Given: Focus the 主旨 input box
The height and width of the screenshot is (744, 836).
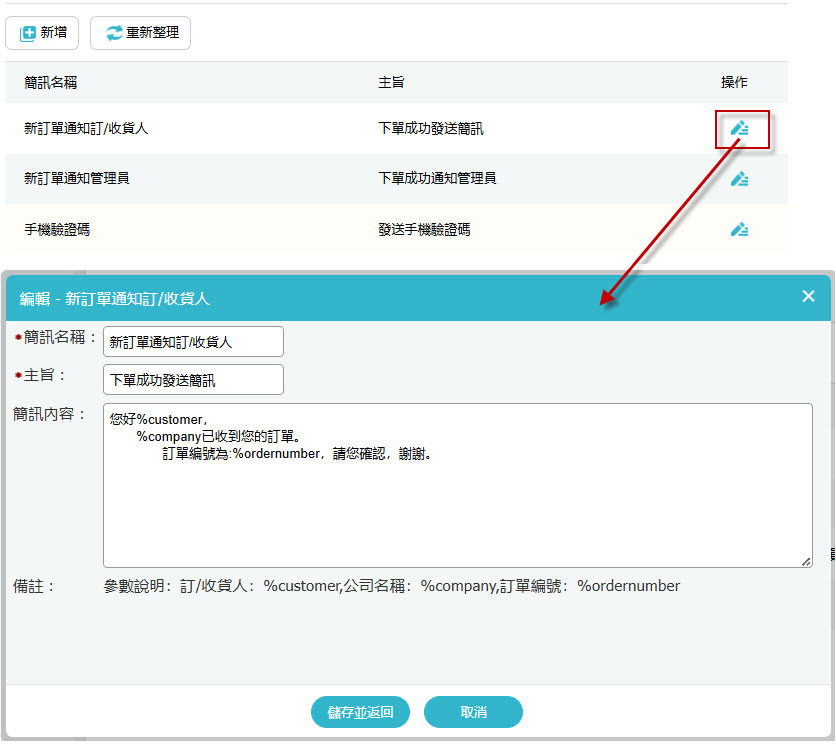Looking at the screenshot, I should click(193, 380).
